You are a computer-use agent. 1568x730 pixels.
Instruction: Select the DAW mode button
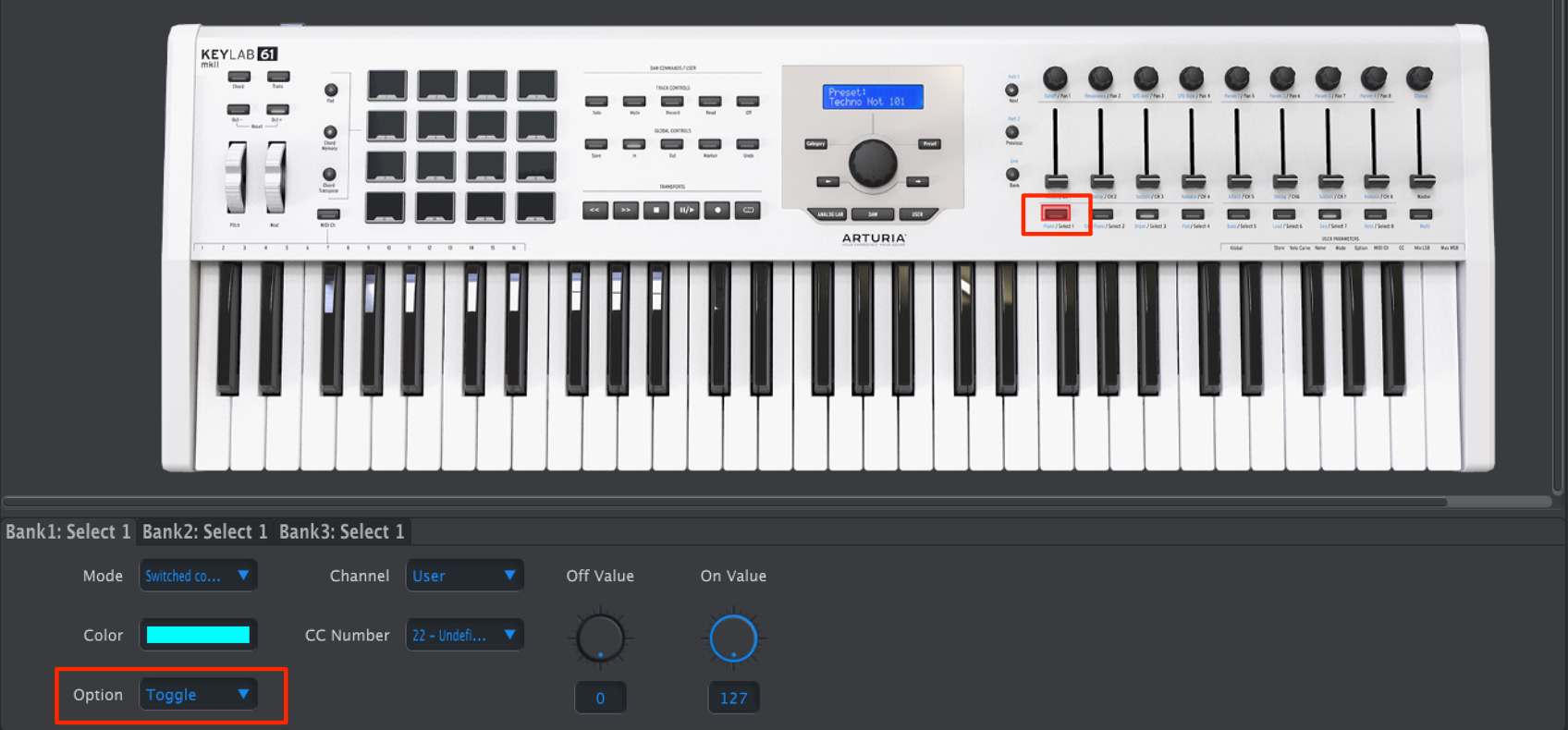(x=873, y=214)
